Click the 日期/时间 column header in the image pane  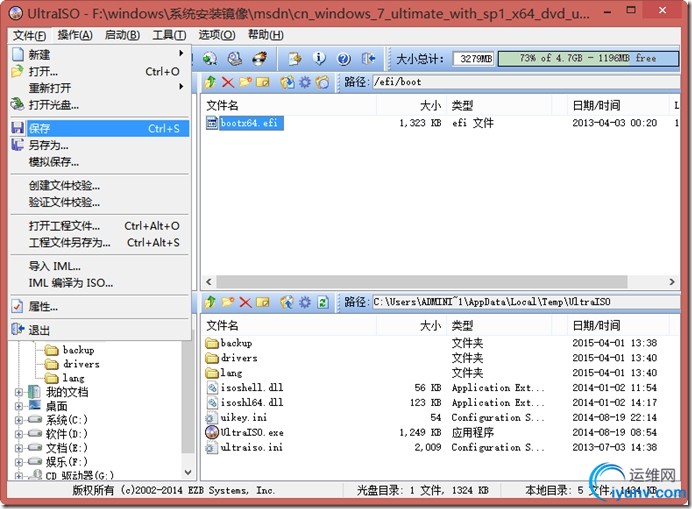click(x=617, y=106)
